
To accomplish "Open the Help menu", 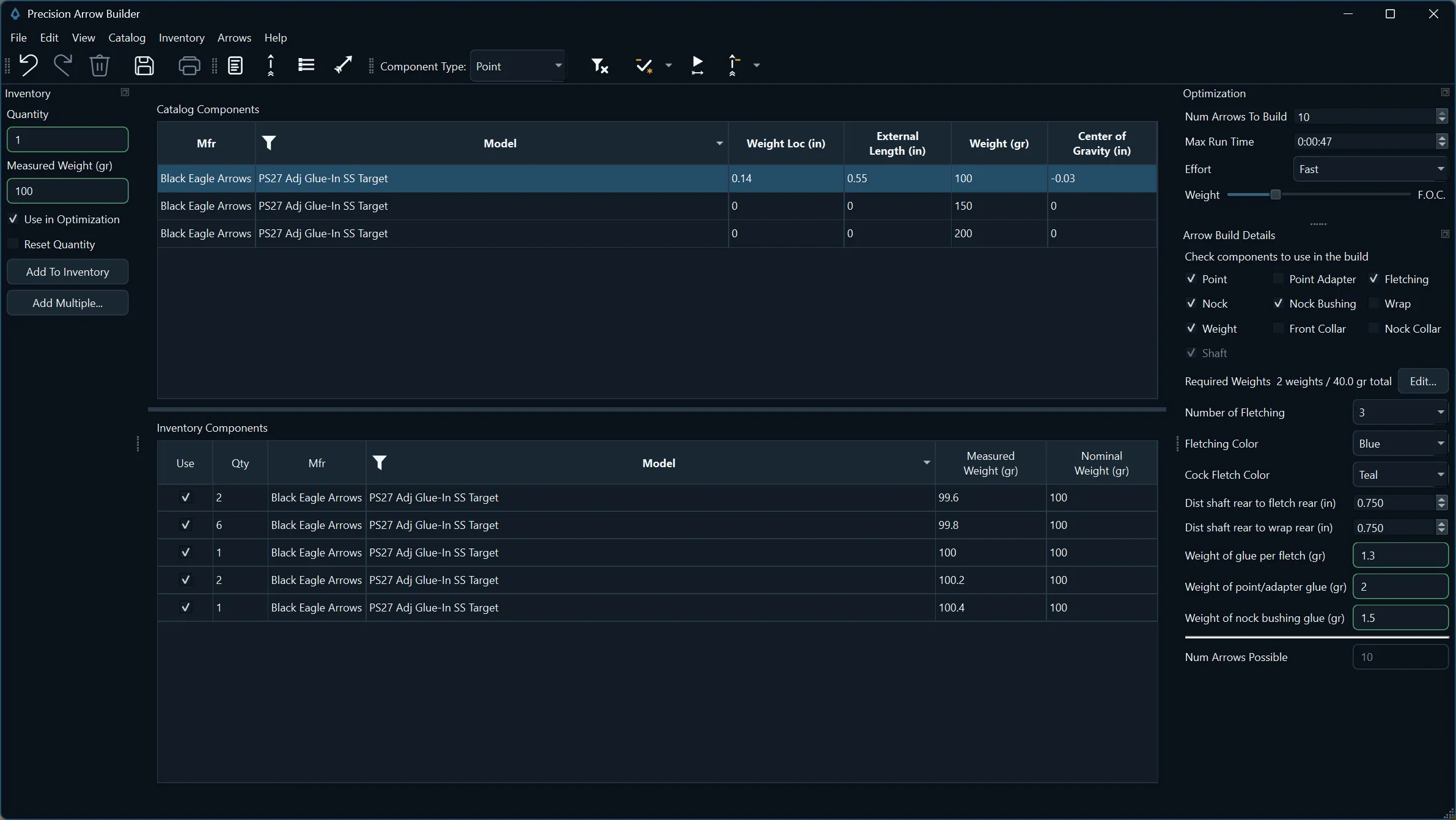I will (276, 38).
